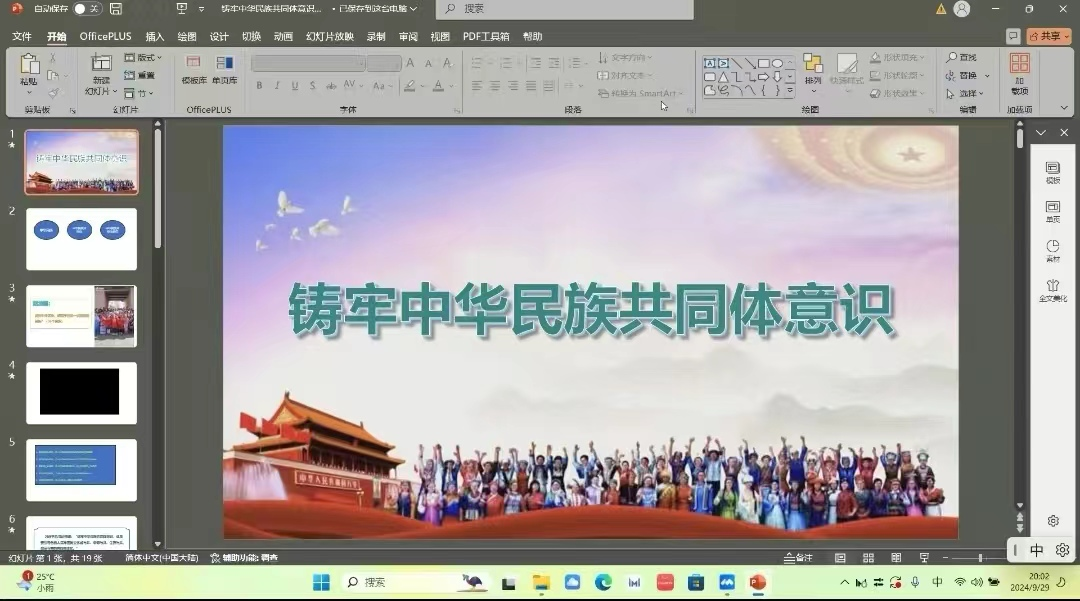This screenshot has width=1080, height=601.
Task: Click the 共享 share button
Action: pyautogui.click(x=1049, y=36)
